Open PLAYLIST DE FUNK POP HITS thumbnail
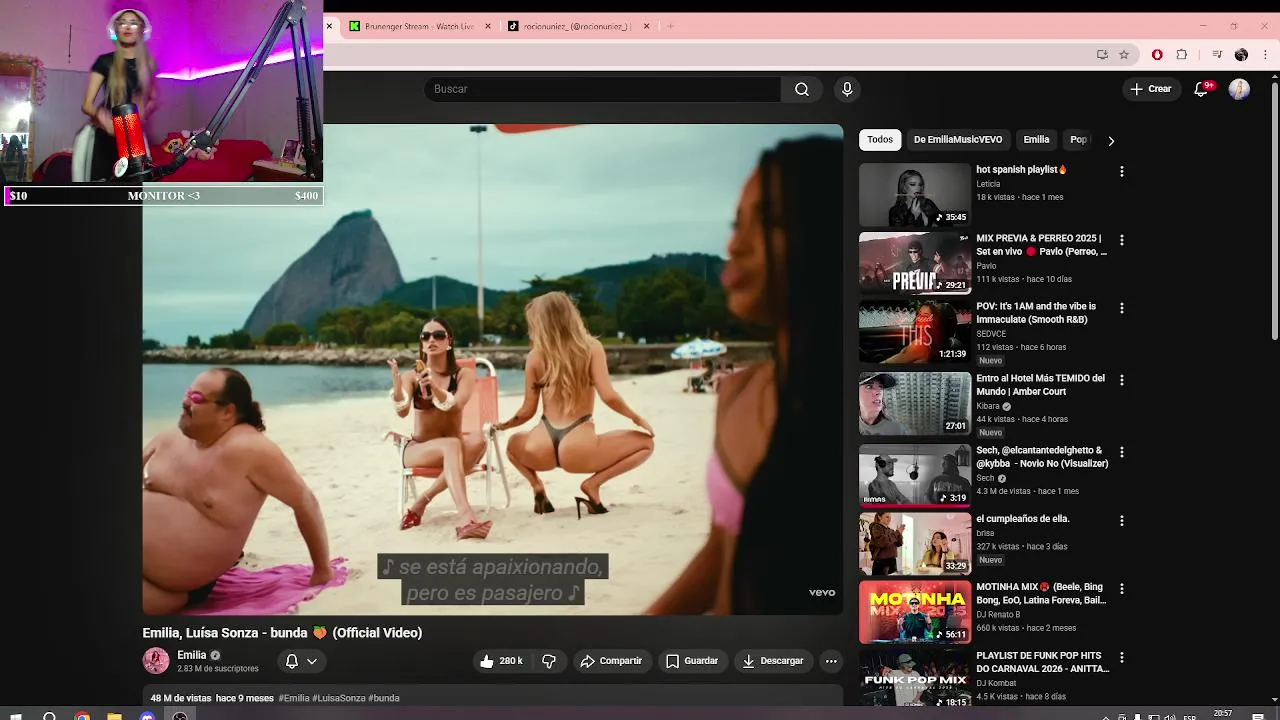The width and height of the screenshot is (1280, 720). point(915,680)
